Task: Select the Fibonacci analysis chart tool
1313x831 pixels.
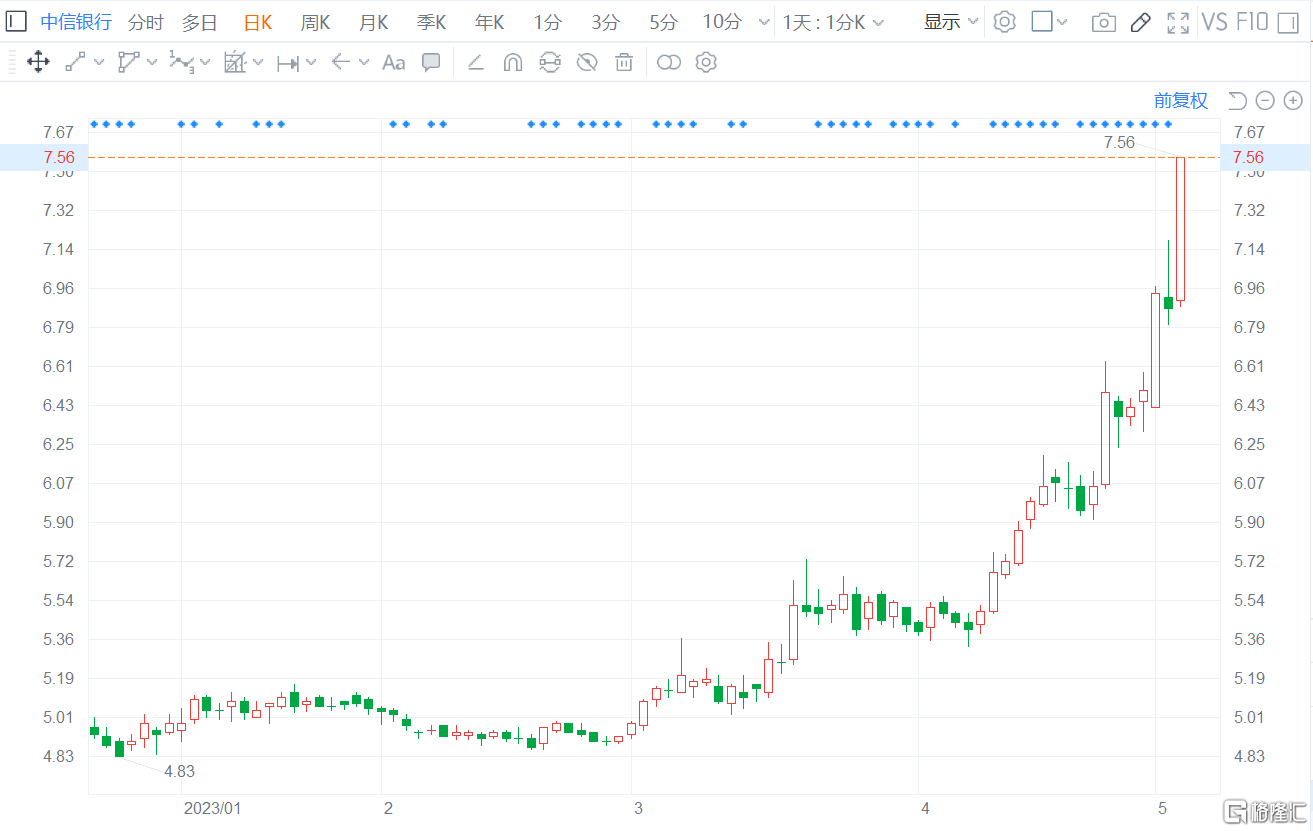Action: coord(235,62)
